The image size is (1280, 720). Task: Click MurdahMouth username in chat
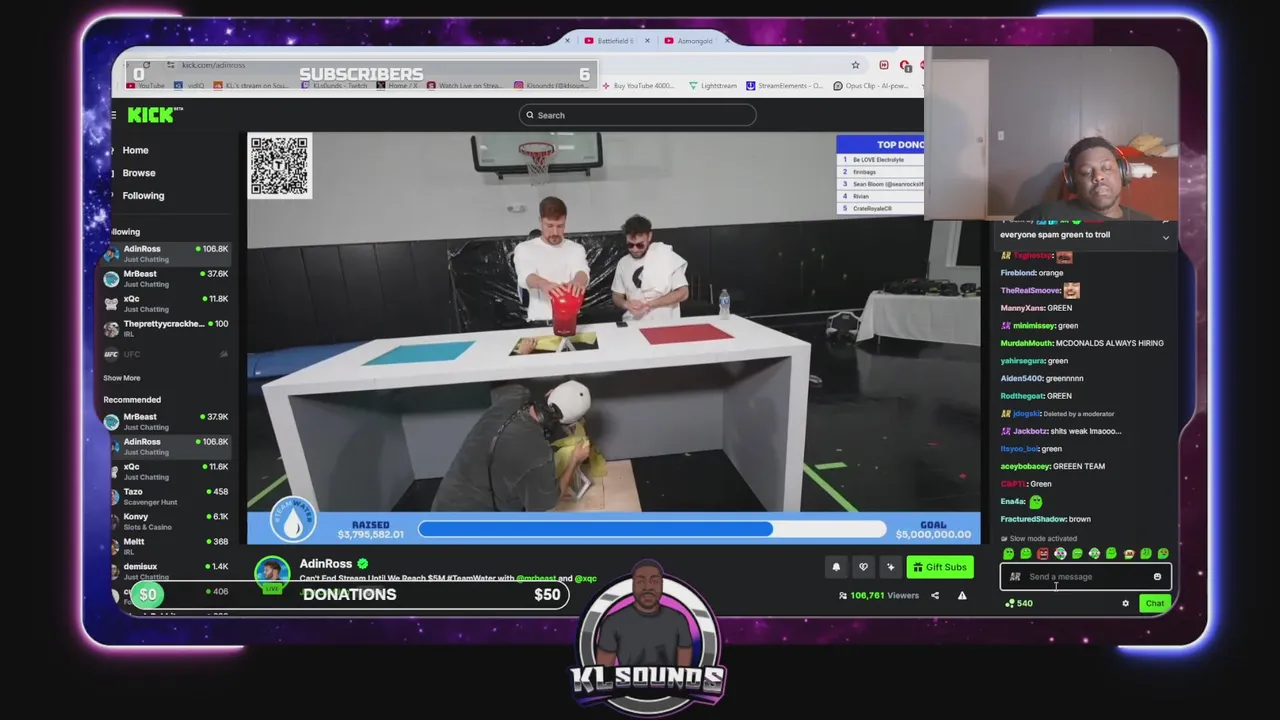(x=1024, y=343)
